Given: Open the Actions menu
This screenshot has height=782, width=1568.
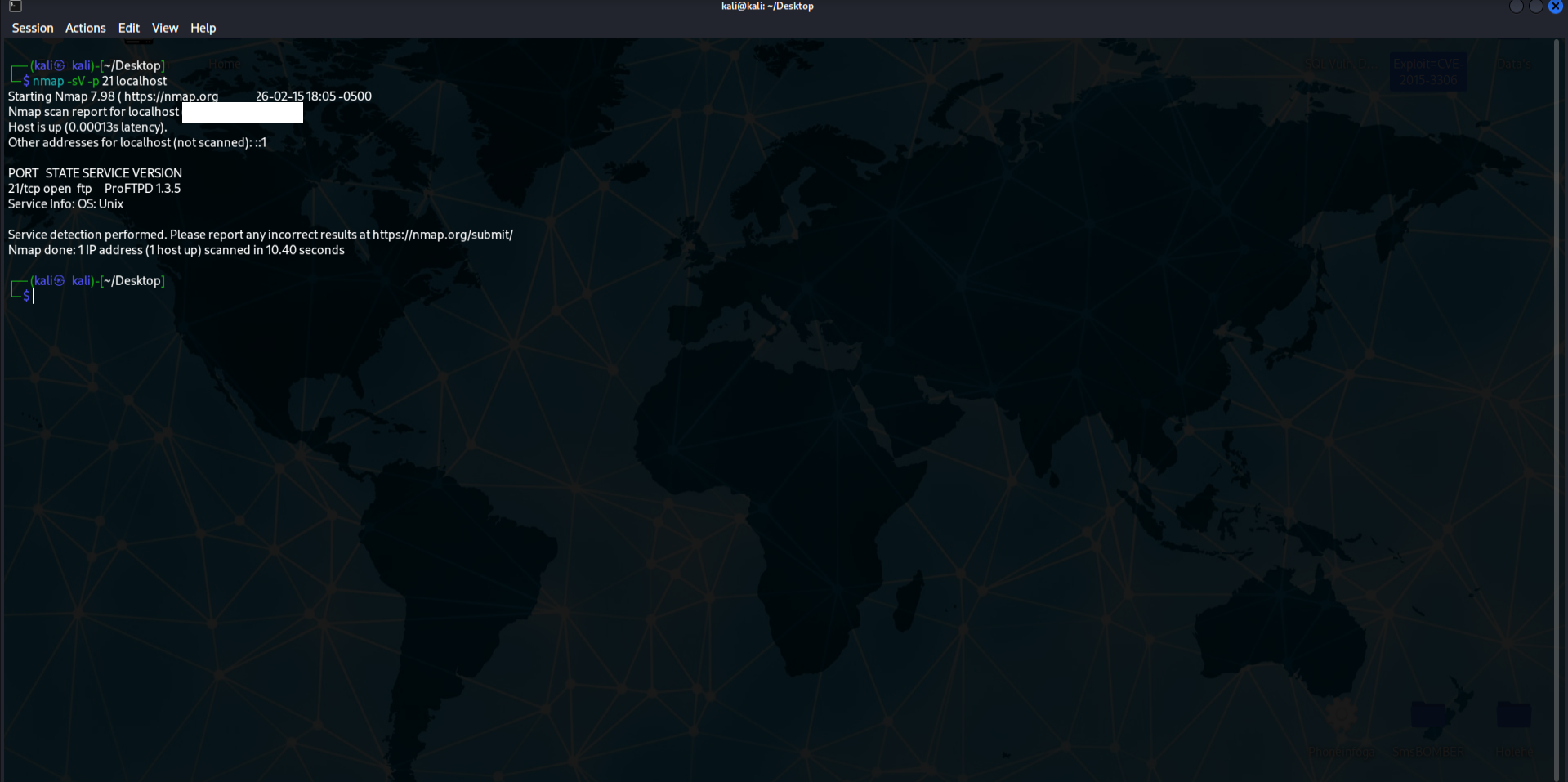Looking at the screenshot, I should [x=86, y=28].
